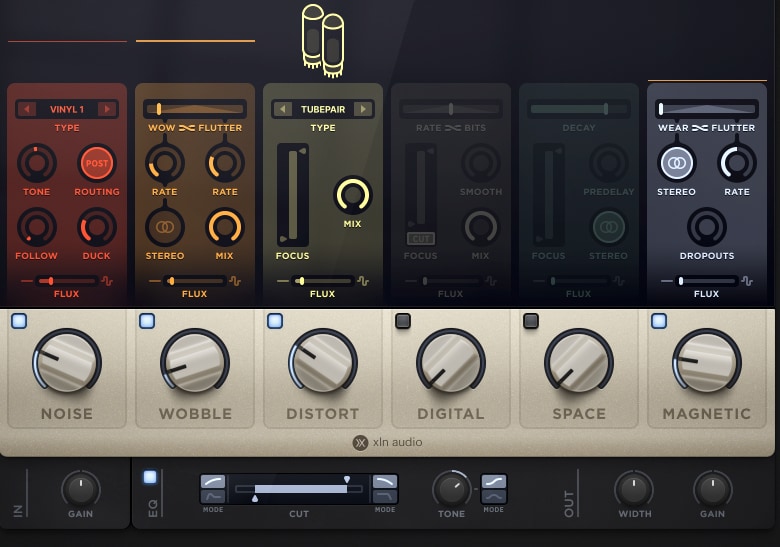Click the Magnetic Rate knob
Image resolution: width=780 pixels, height=547 pixels.
pos(737,163)
